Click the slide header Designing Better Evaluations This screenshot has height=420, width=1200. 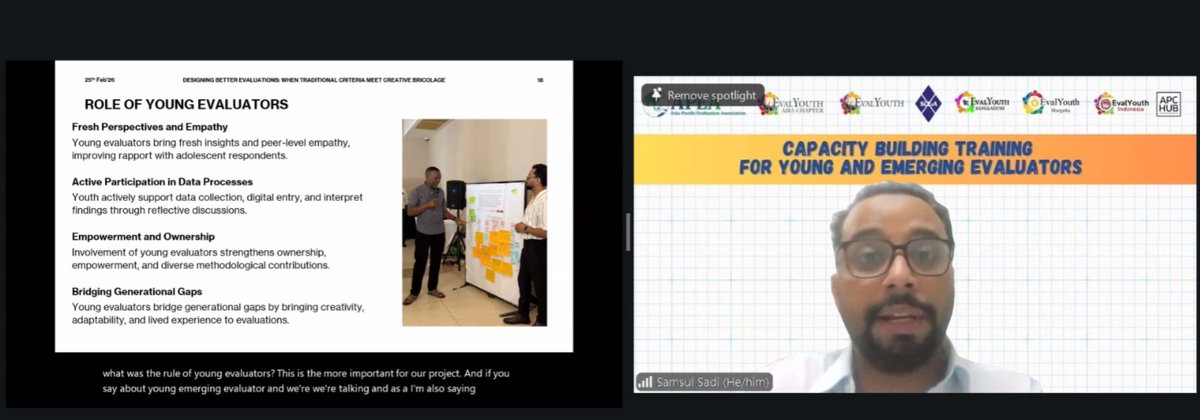click(x=314, y=79)
